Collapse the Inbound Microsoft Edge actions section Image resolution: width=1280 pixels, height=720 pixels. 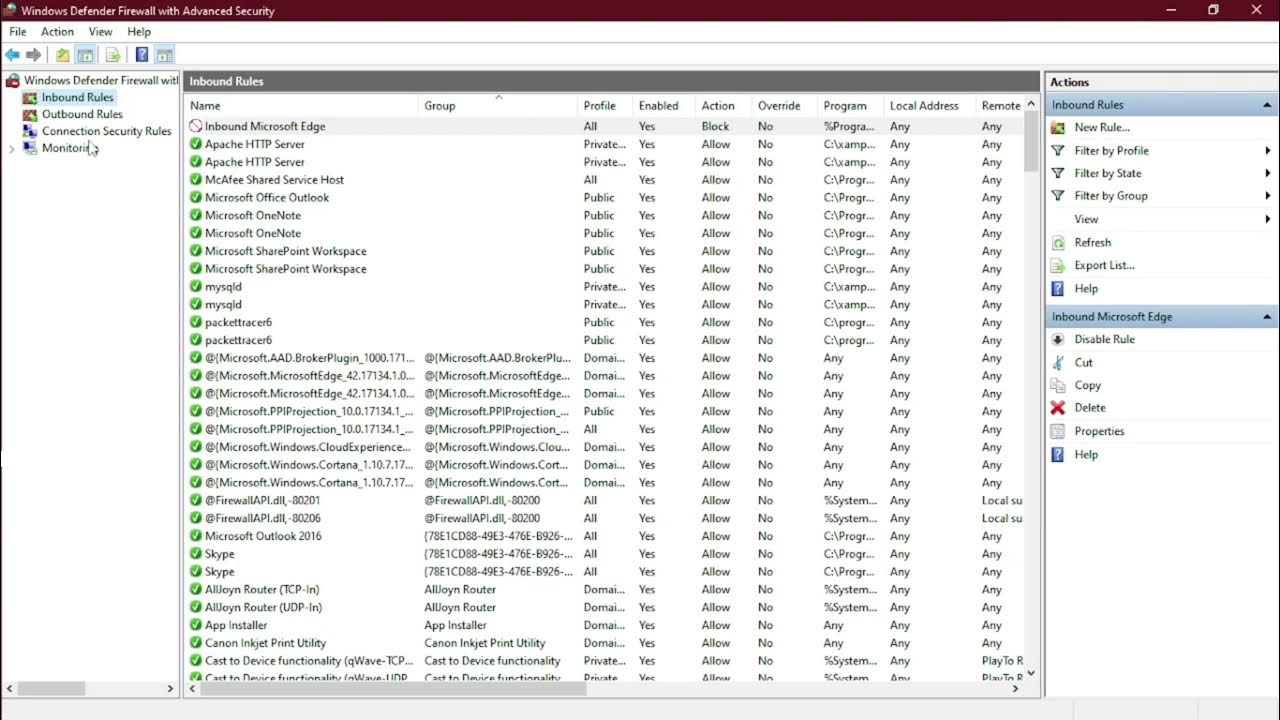(x=1267, y=317)
